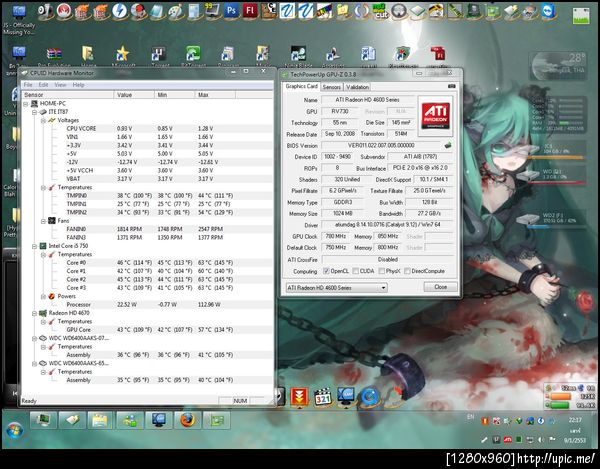Screen dimensions: 600x469
Task: Launch Photoshop from the top dock
Action: (231, 11)
